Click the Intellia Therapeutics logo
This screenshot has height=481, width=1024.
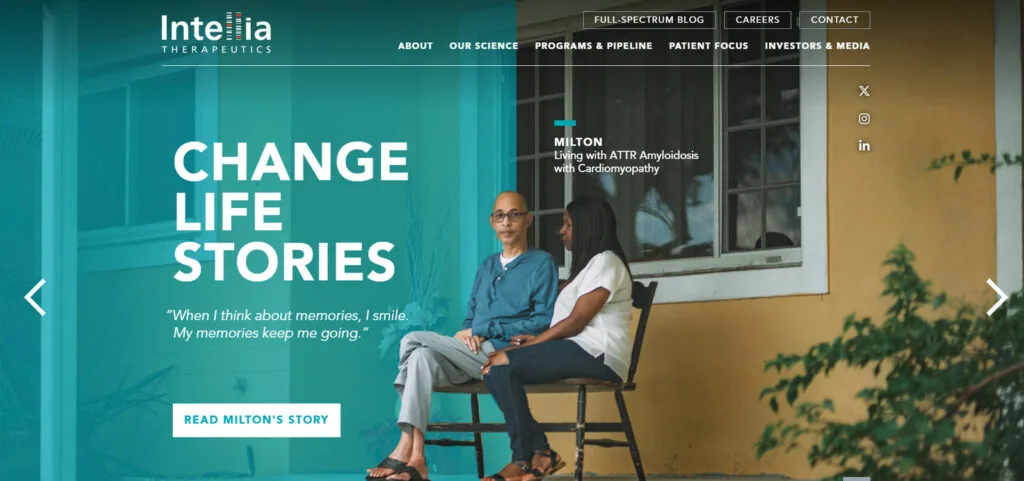[x=216, y=33]
